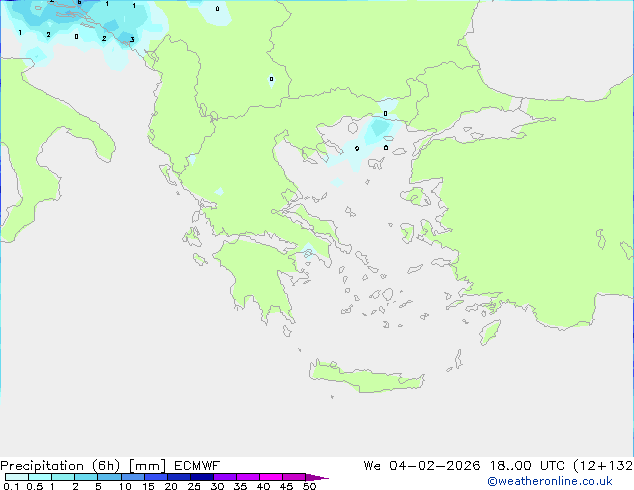This screenshot has height=490, width=634.
Task: Click the '25' legend scale label
Action: pyautogui.click(x=194, y=486)
